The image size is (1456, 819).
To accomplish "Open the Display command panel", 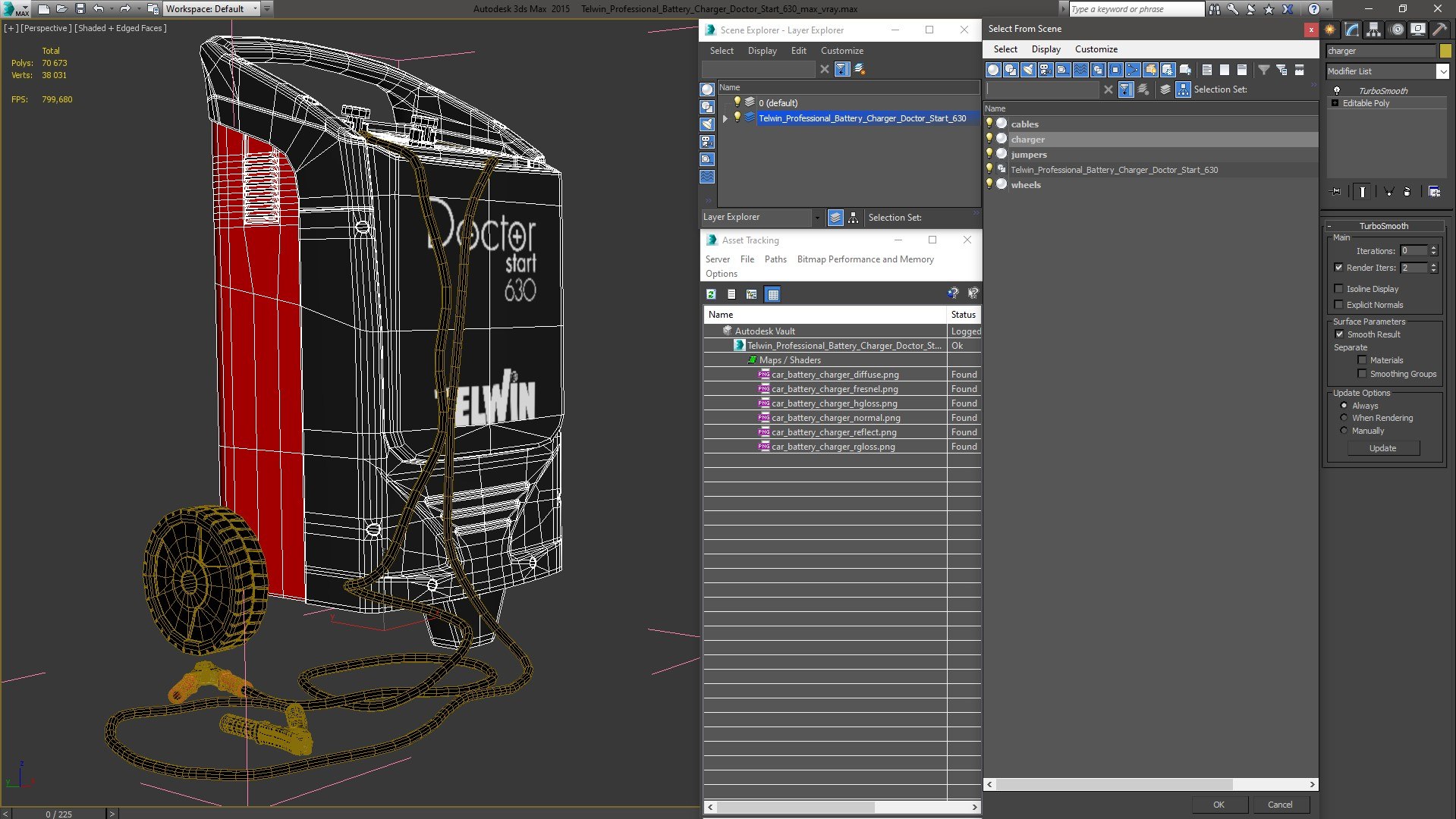I will 1418,30.
